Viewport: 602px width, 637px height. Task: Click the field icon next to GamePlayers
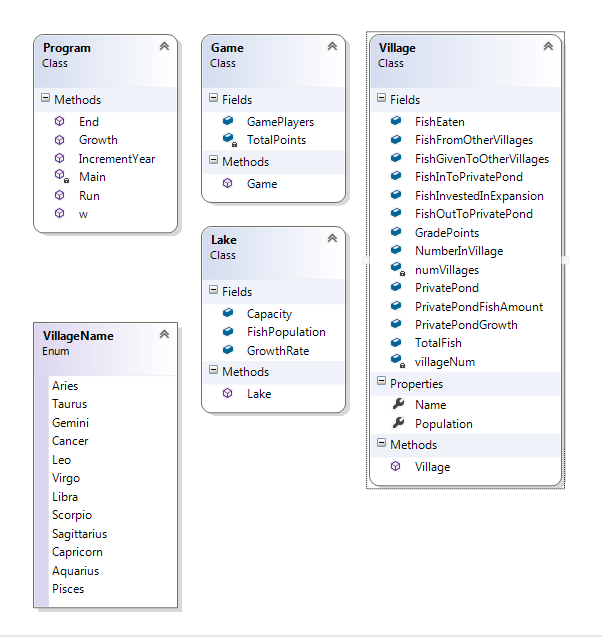(228, 121)
